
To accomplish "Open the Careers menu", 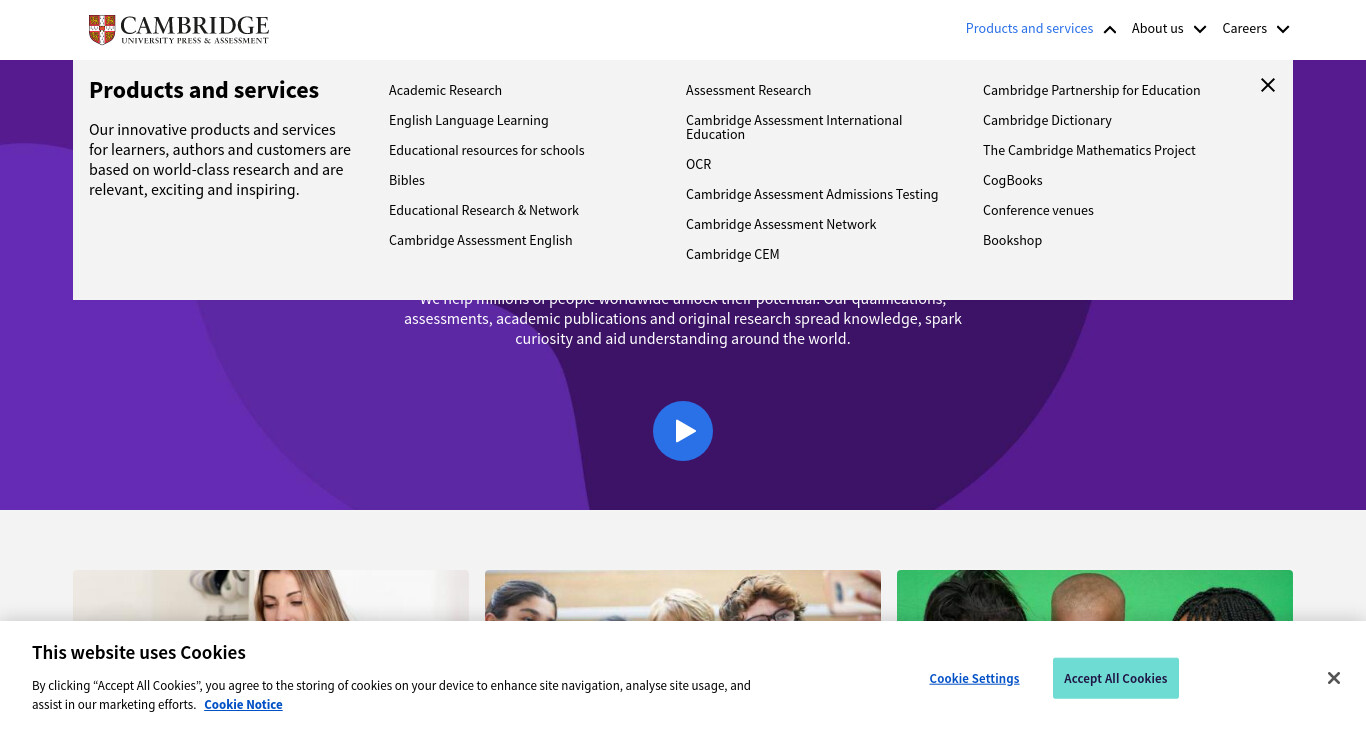I will pos(1244,28).
